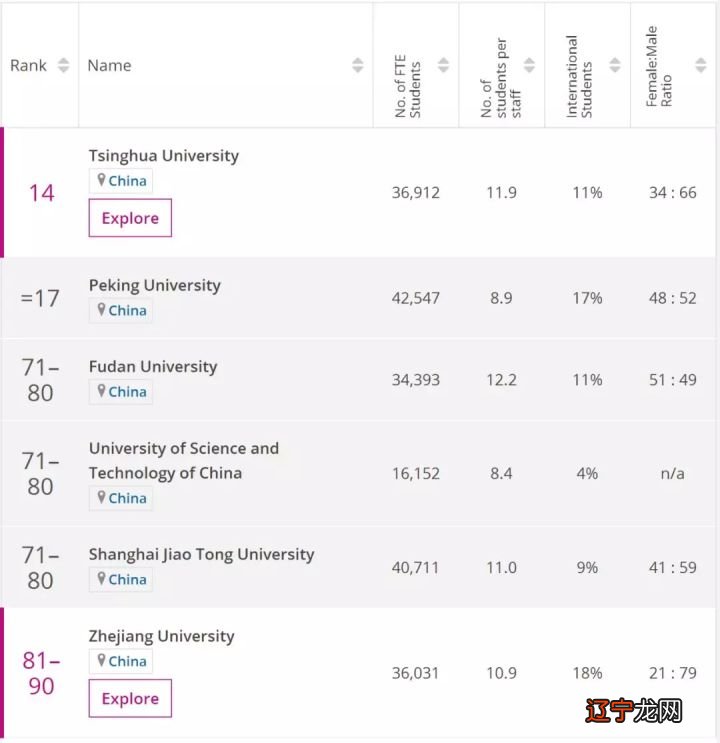The height and width of the screenshot is (743, 720).
Task: Open Tsinghua University name link
Action: tap(164, 156)
